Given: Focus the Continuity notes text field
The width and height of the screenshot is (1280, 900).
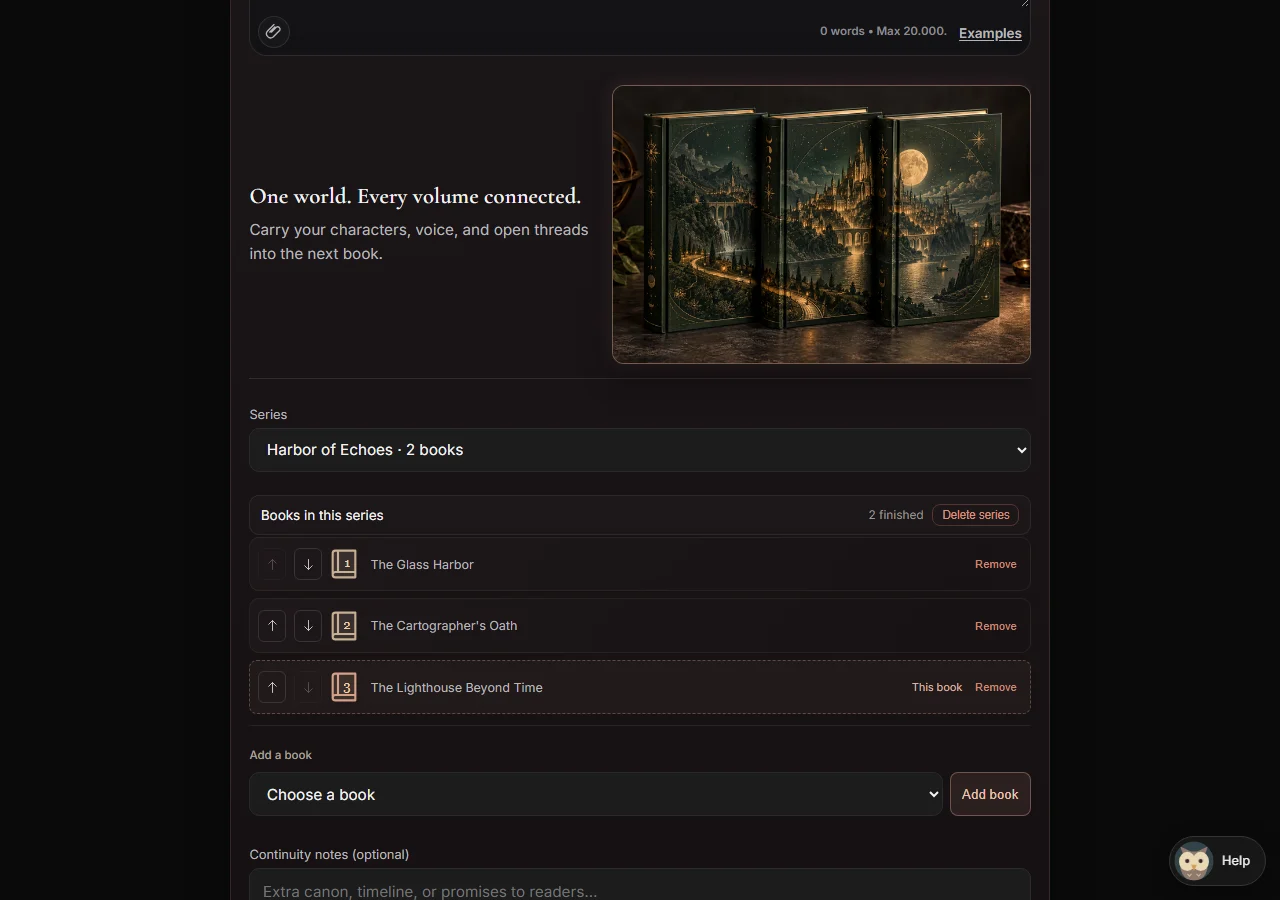Looking at the screenshot, I should [x=640, y=885].
